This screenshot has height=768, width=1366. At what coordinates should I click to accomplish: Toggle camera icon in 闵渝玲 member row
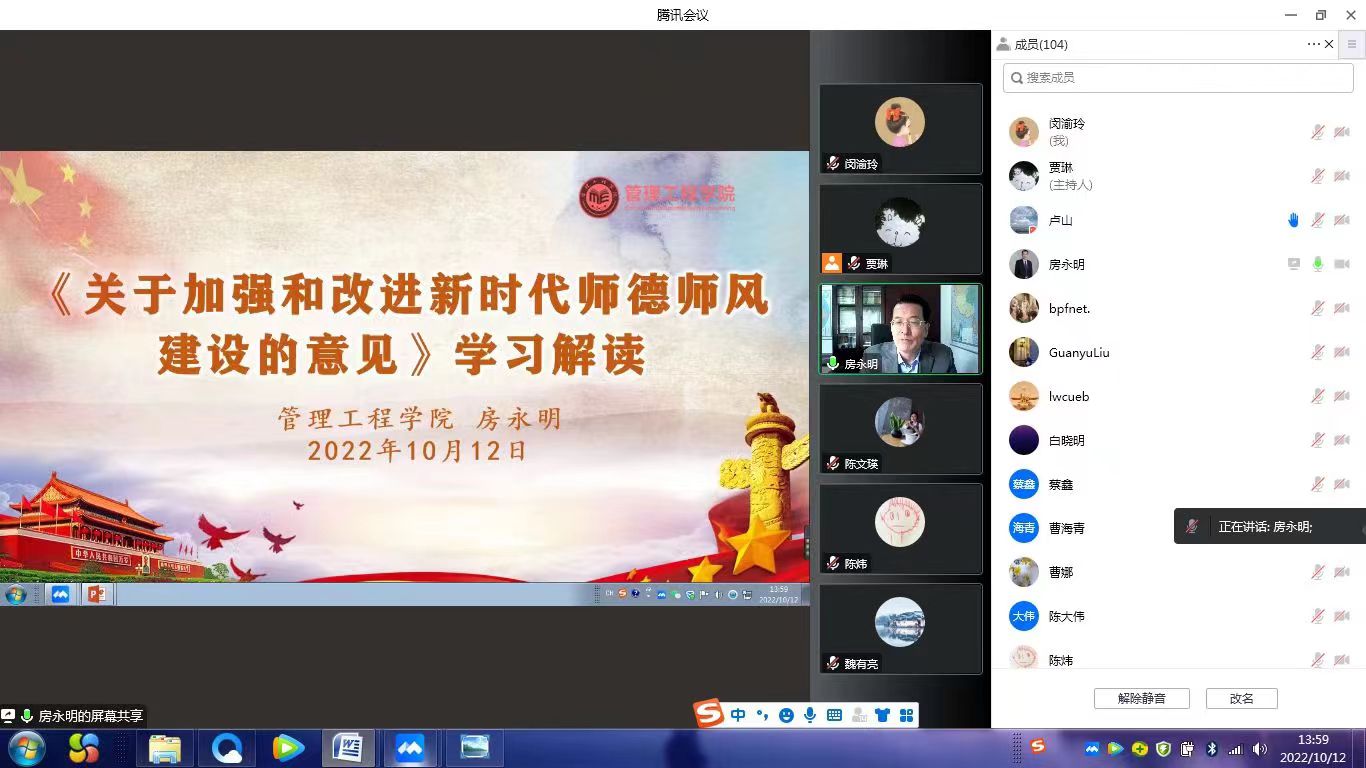click(1342, 132)
